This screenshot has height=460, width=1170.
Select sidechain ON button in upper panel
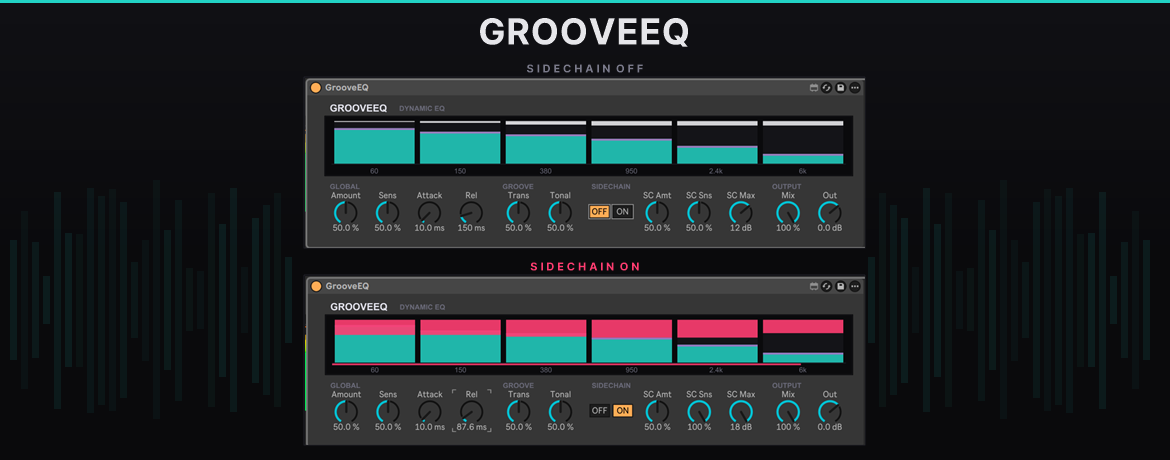[622, 211]
